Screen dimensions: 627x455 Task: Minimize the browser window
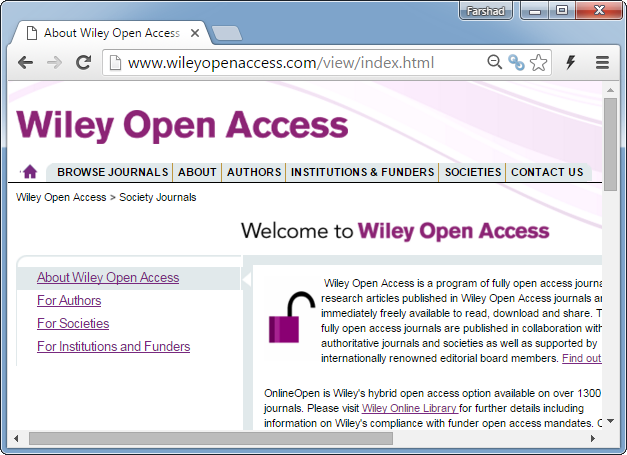point(535,11)
